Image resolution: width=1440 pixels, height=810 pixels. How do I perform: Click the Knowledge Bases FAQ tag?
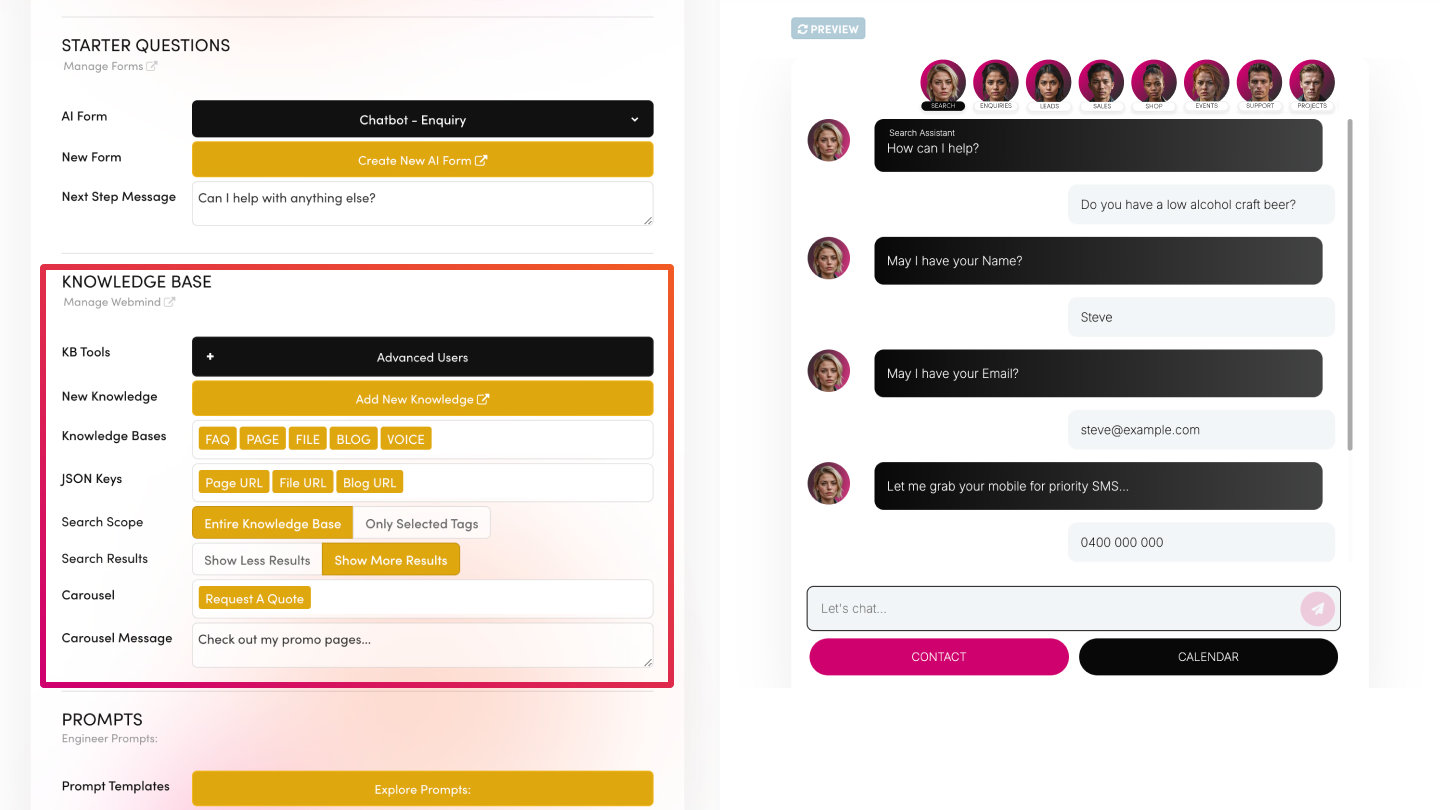pyautogui.click(x=217, y=439)
